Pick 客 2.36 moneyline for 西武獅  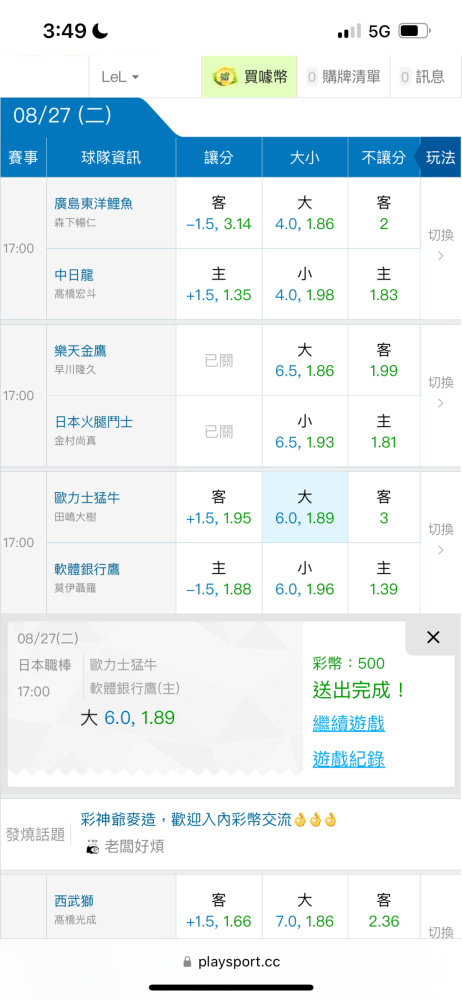[x=384, y=911]
